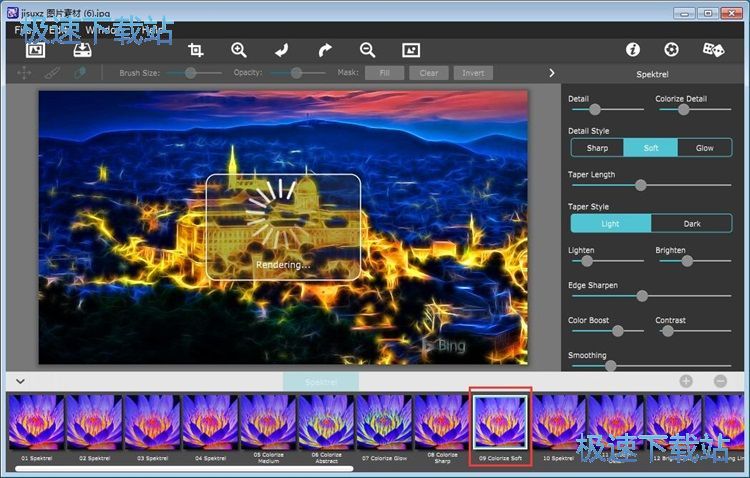This screenshot has width=750, height=478.
Task: Click the undo arrow icon
Action: (282, 50)
